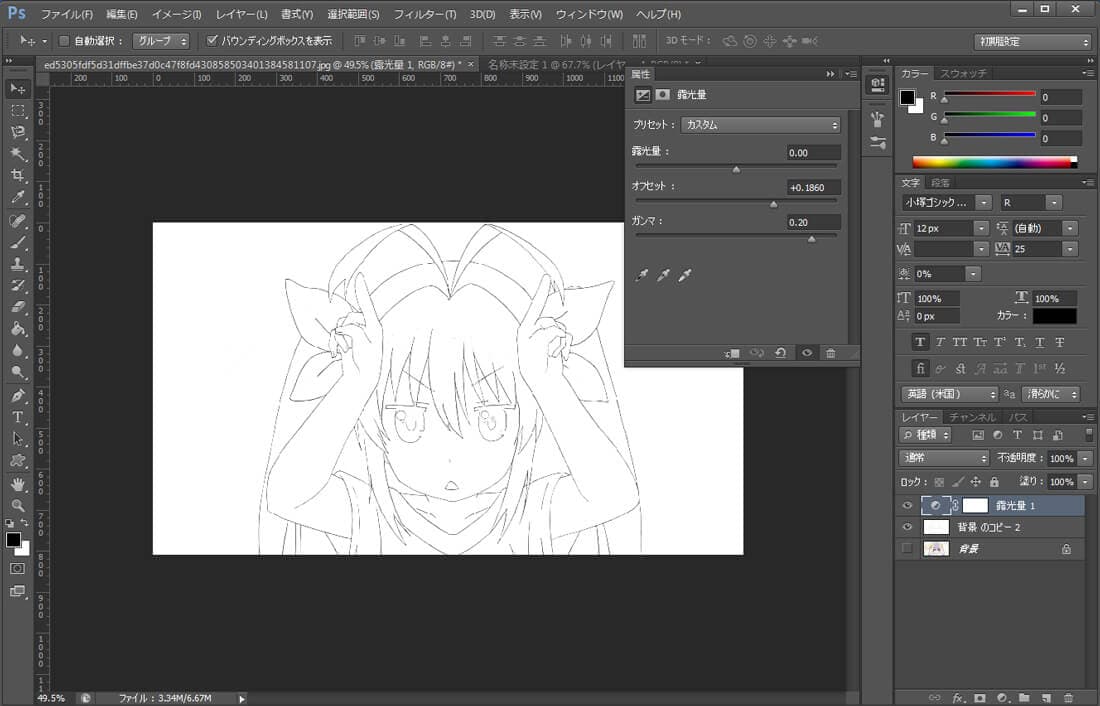
Task: Hide the 露光量 1 adjustment layer
Action: [907, 506]
